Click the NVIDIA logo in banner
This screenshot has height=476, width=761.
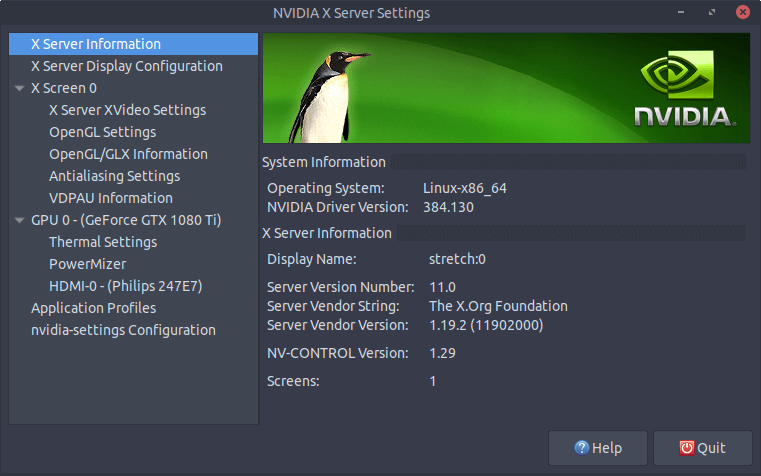point(686,90)
